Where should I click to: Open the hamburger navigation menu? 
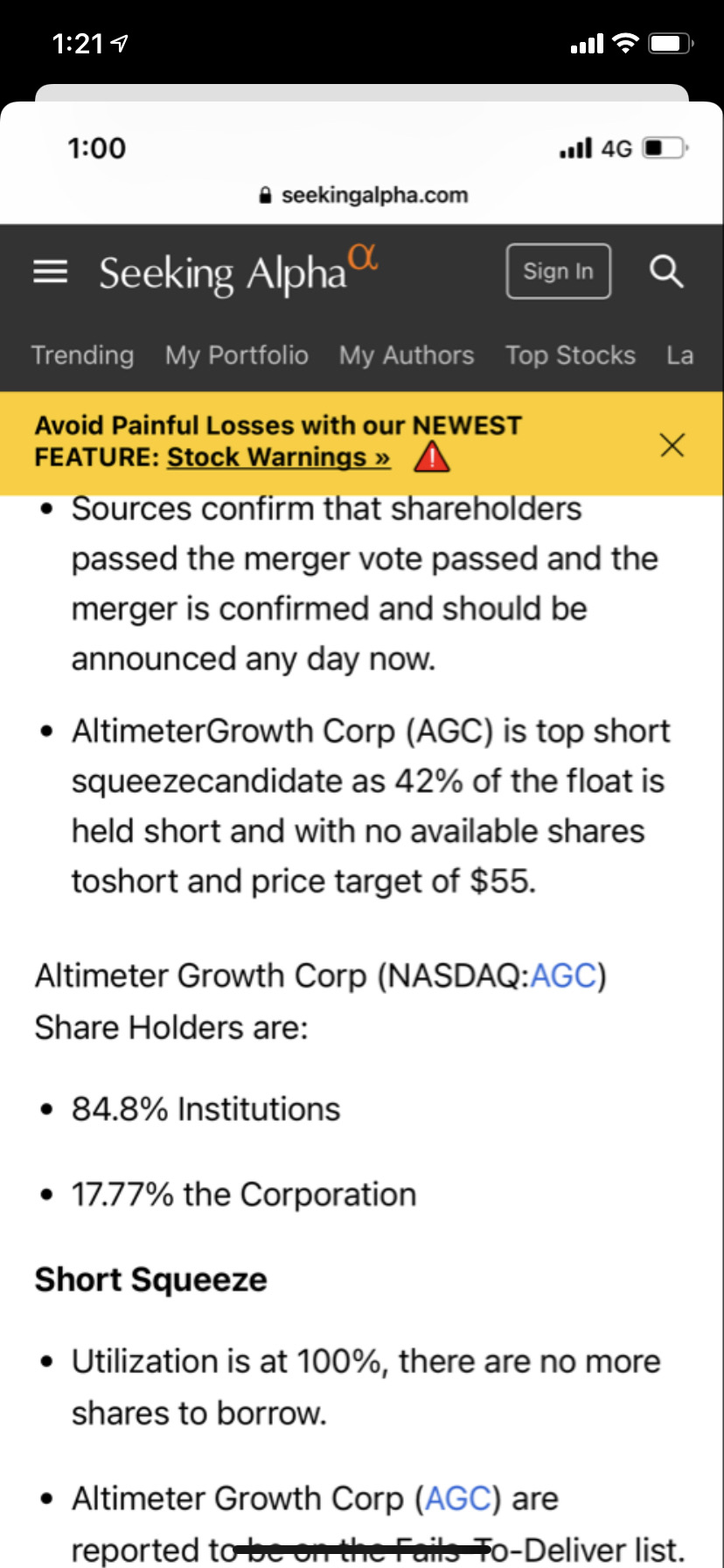click(x=50, y=272)
